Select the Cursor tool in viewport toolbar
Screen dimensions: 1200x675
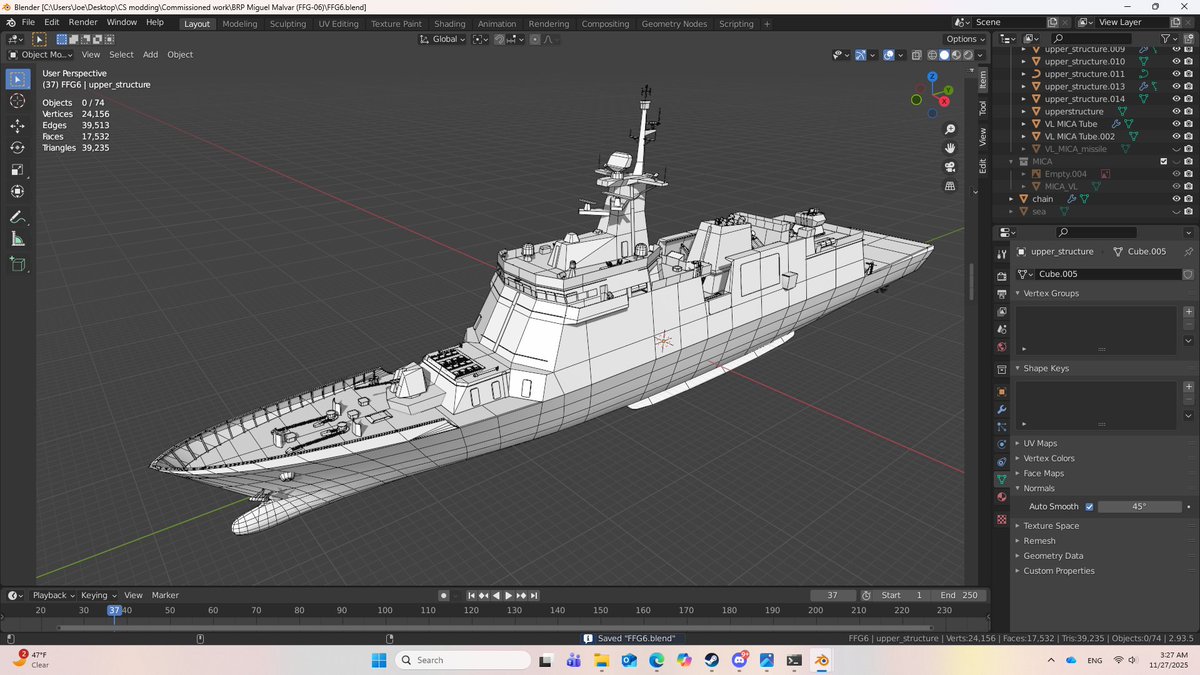coord(18,101)
